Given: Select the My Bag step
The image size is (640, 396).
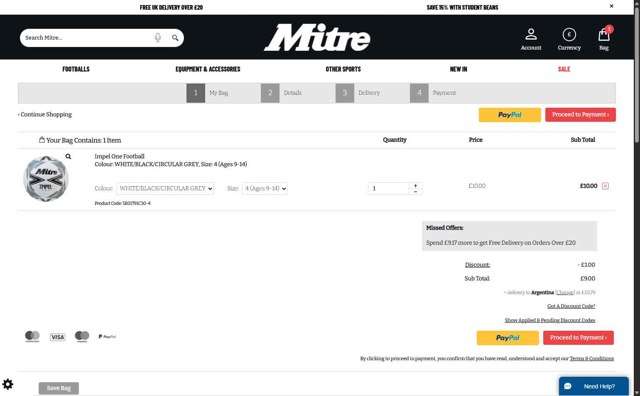Looking at the screenshot, I should pyautogui.click(x=208, y=93).
